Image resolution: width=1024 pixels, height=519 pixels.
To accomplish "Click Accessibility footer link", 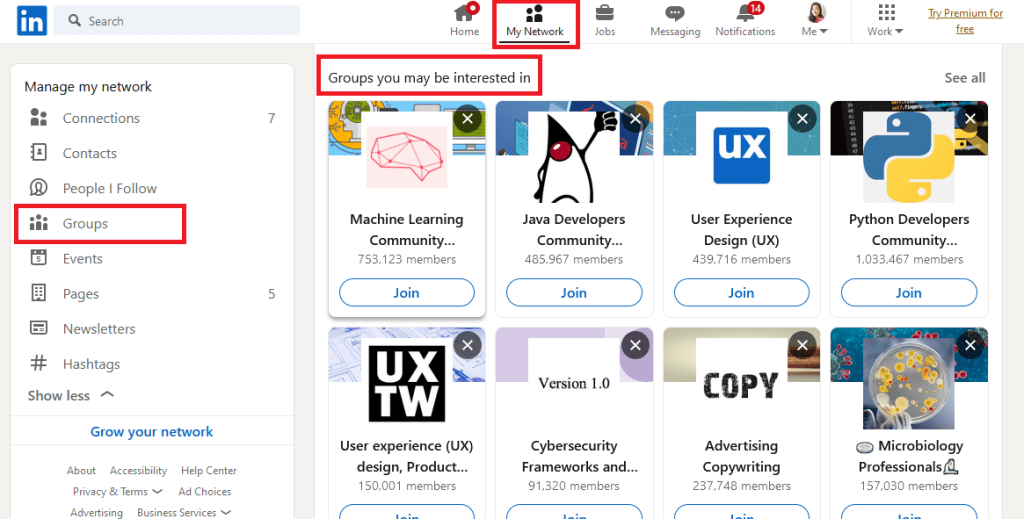I will (x=138, y=470).
